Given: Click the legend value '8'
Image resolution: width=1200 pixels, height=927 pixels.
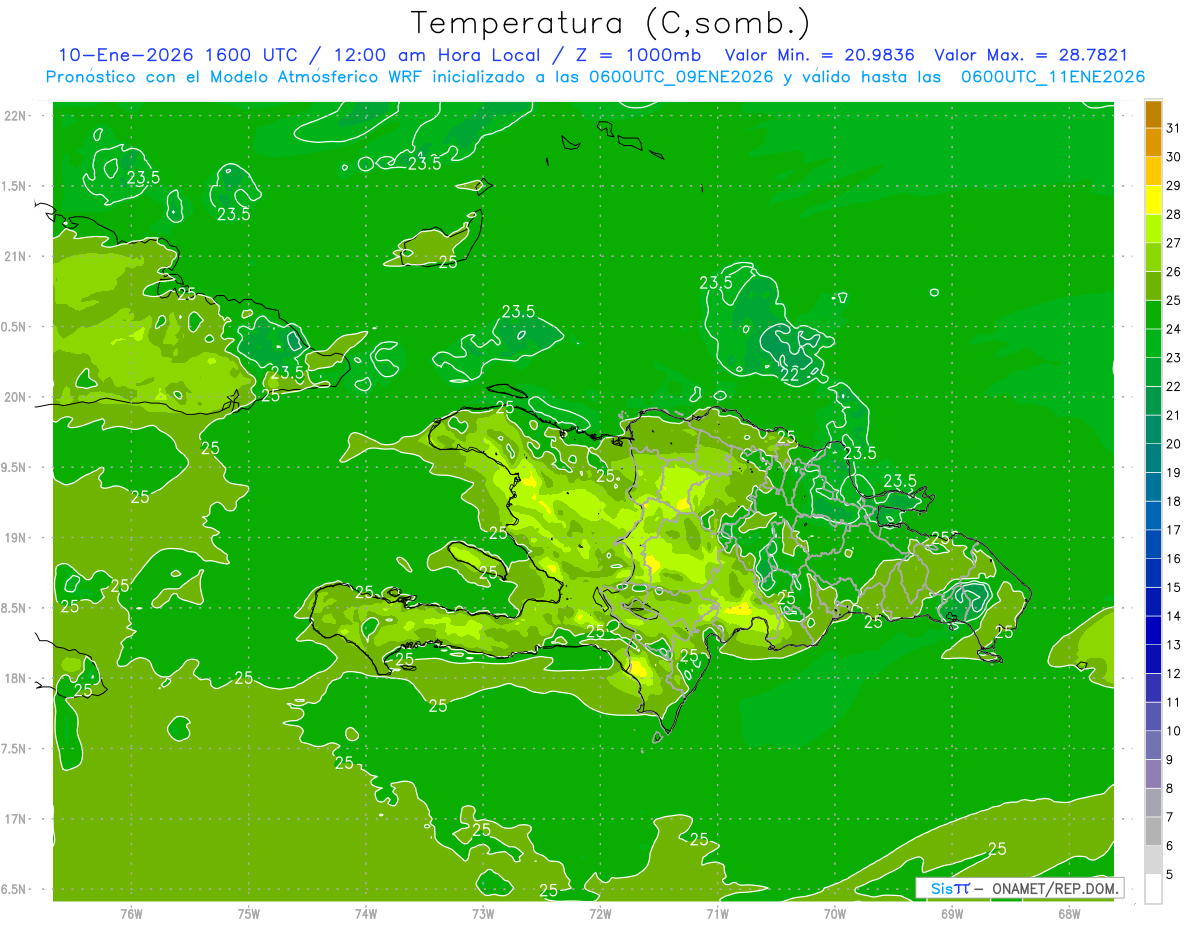Looking at the screenshot, I should (x=1170, y=789).
